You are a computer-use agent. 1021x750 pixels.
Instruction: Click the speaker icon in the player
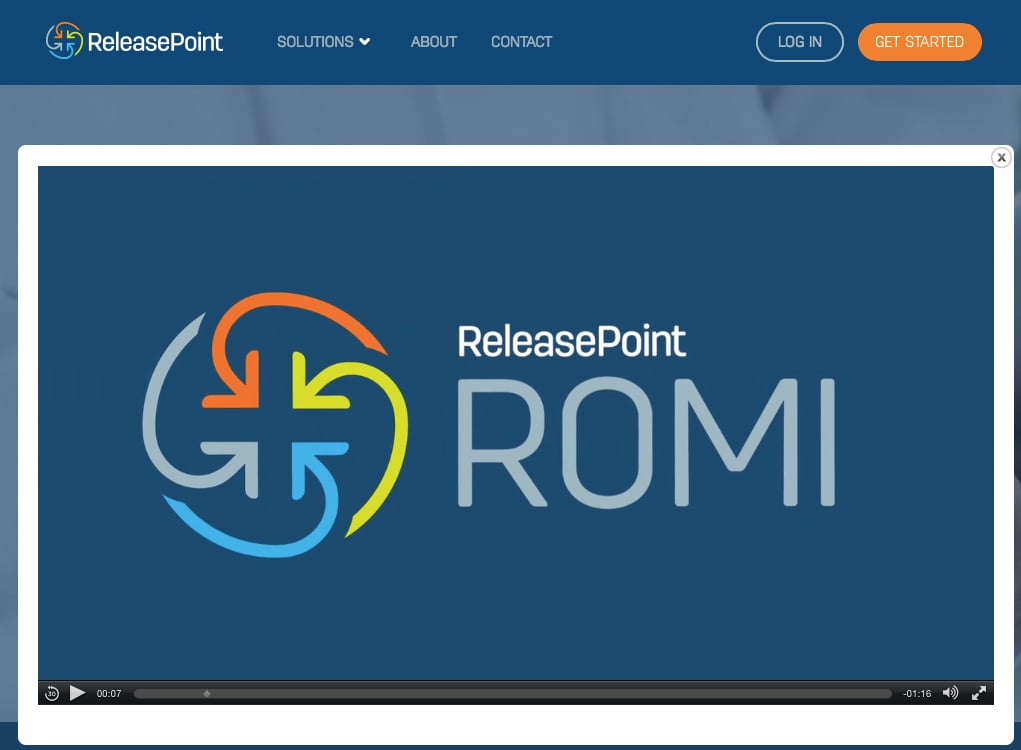coord(950,692)
